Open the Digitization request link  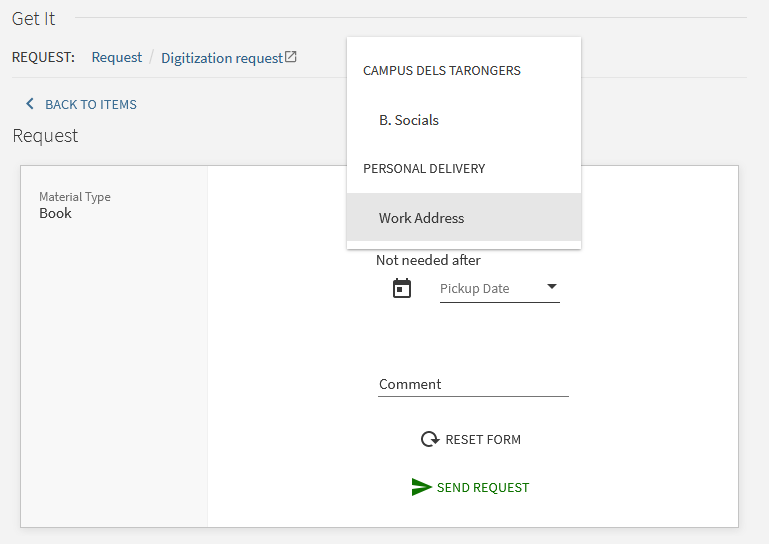pos(222,58)
